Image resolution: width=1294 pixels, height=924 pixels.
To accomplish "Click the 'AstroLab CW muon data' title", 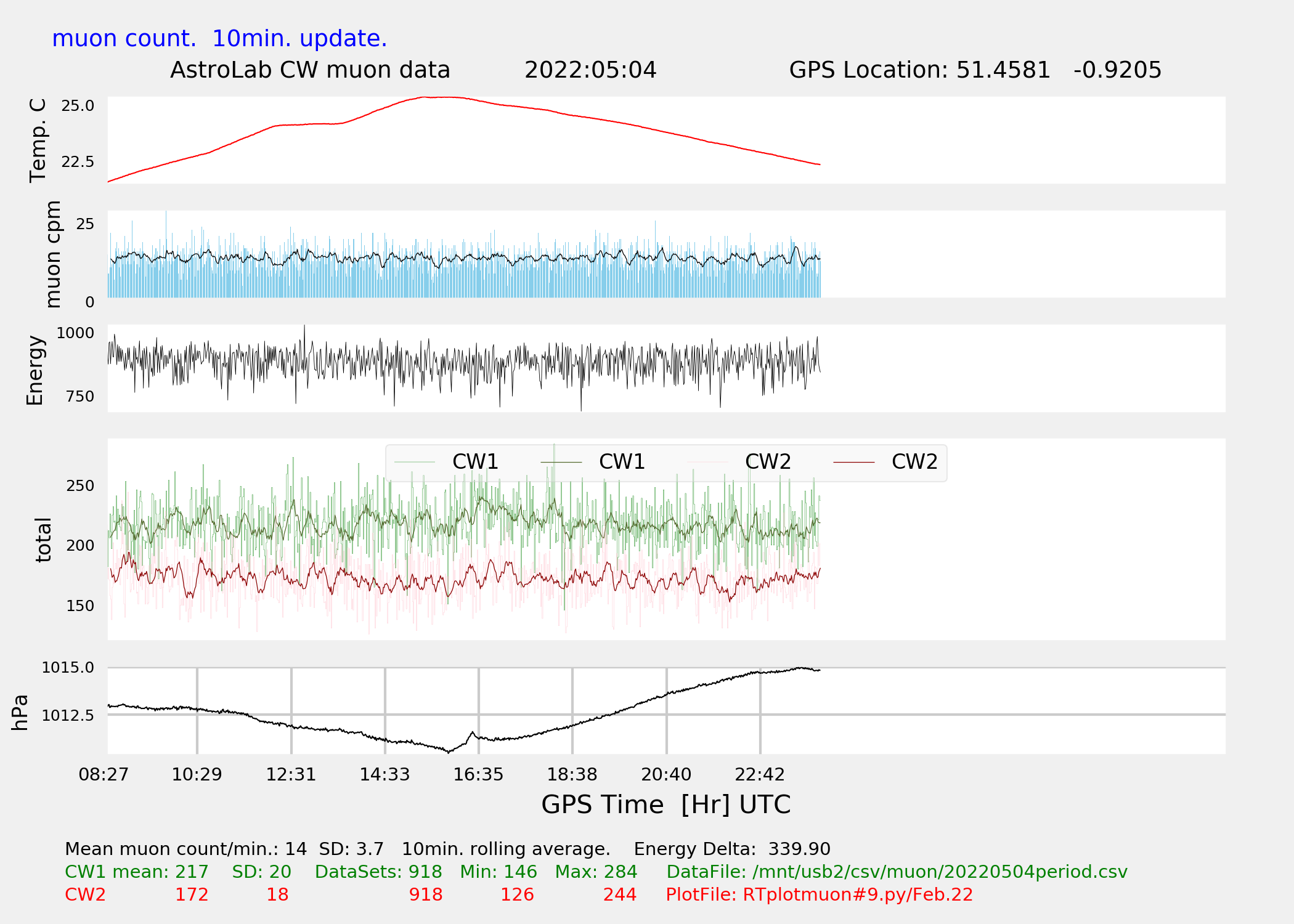I will coord(310,70).
